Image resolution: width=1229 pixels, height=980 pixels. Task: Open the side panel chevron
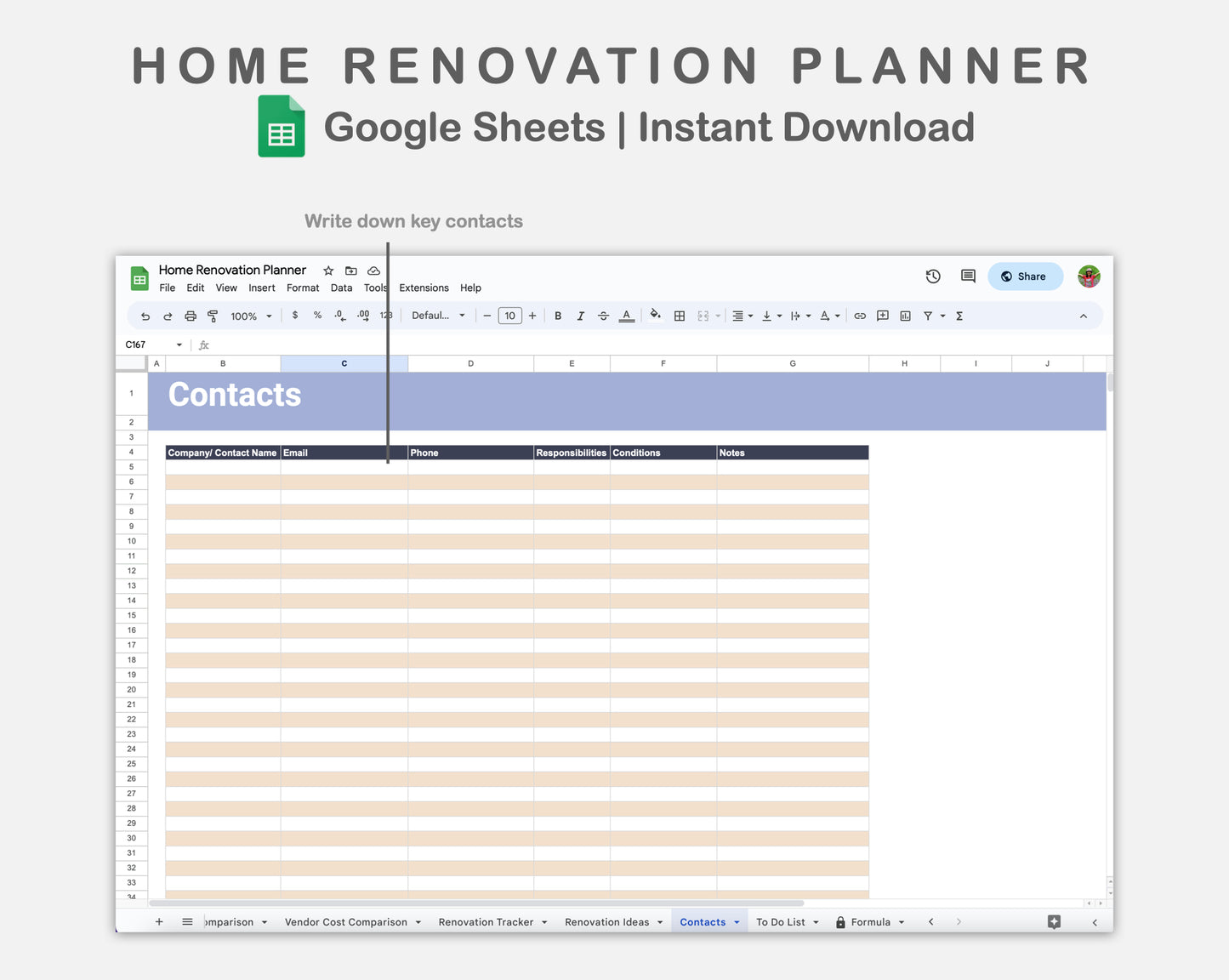click(x=1095, y=922)
